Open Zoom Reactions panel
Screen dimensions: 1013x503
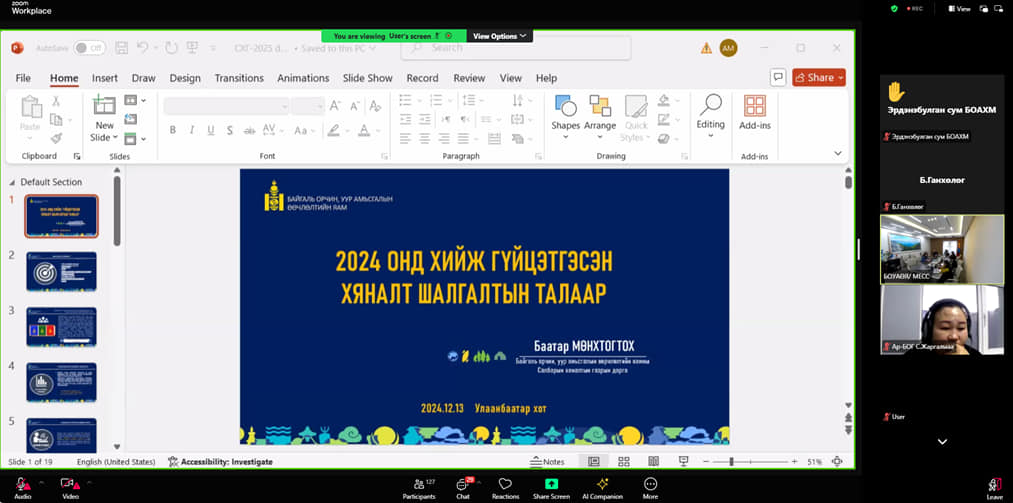[x=505, y=487]
